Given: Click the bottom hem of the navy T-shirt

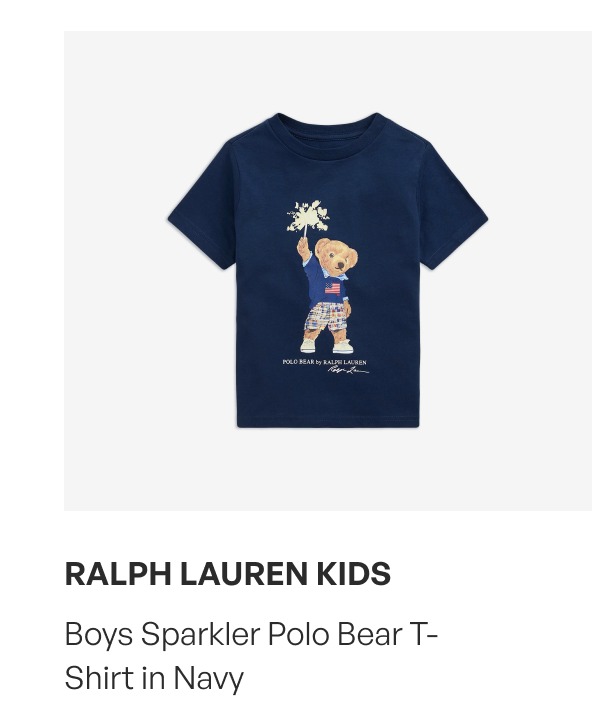Looking at the screenshot, I should 328,422.
